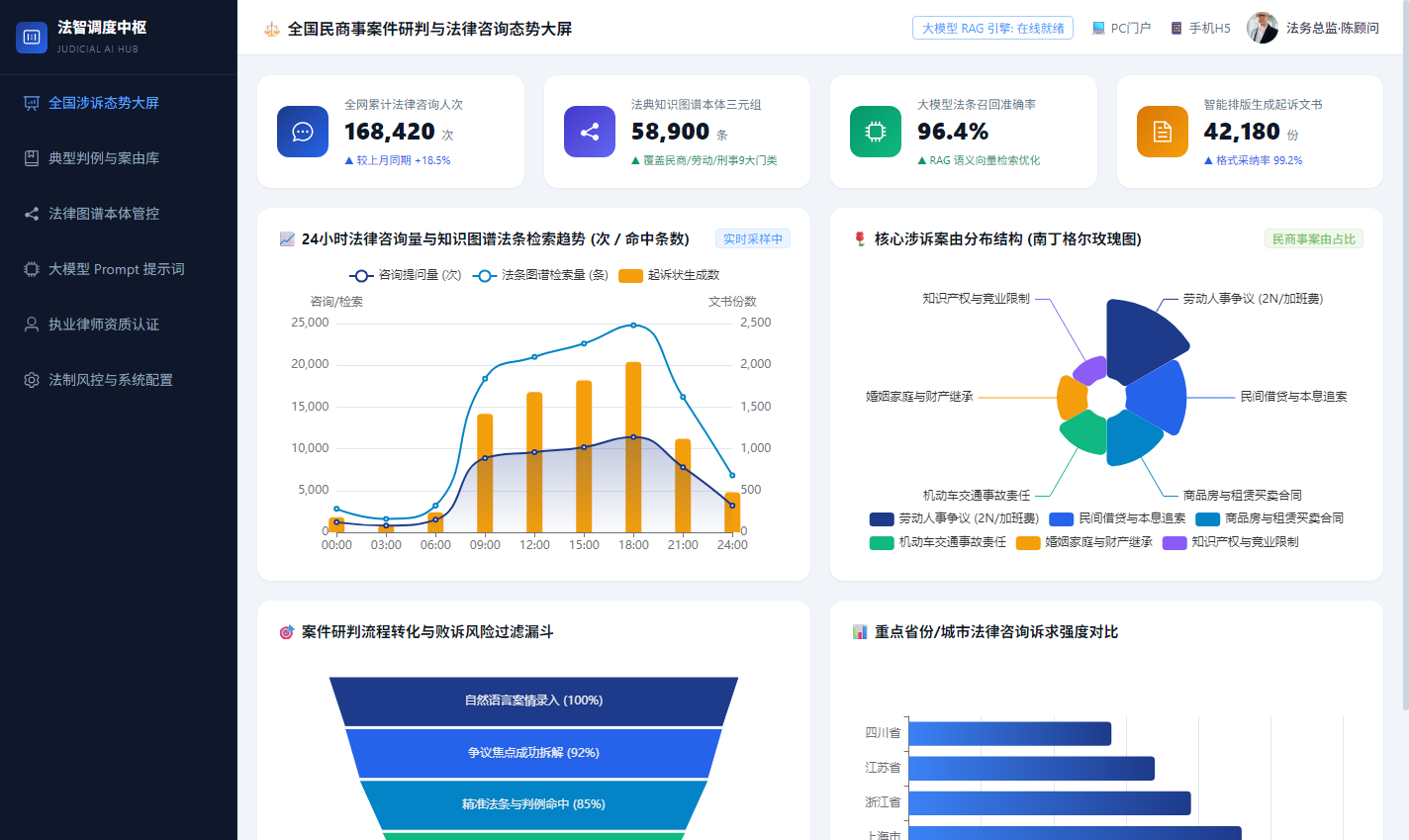Click the 民商事案由占比 tag
This screenshot has height=840, width=1409.
click(x=1314, y=239)
